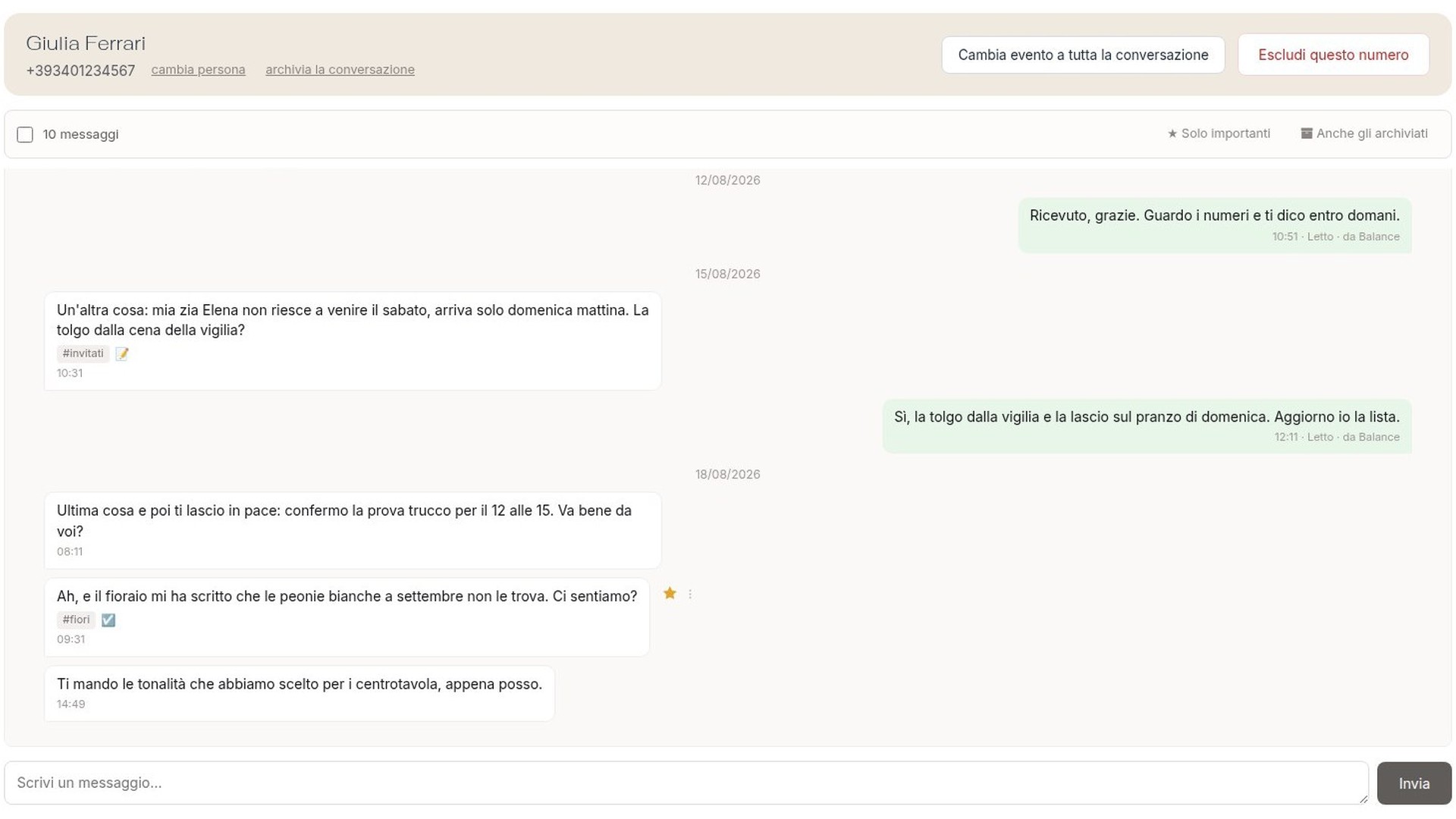Viewport: 1456px width, 819px height.
Task: Select the Ricevuto, grazie reply bubble
Action: pyautogui.click(x=1215, y=225)
